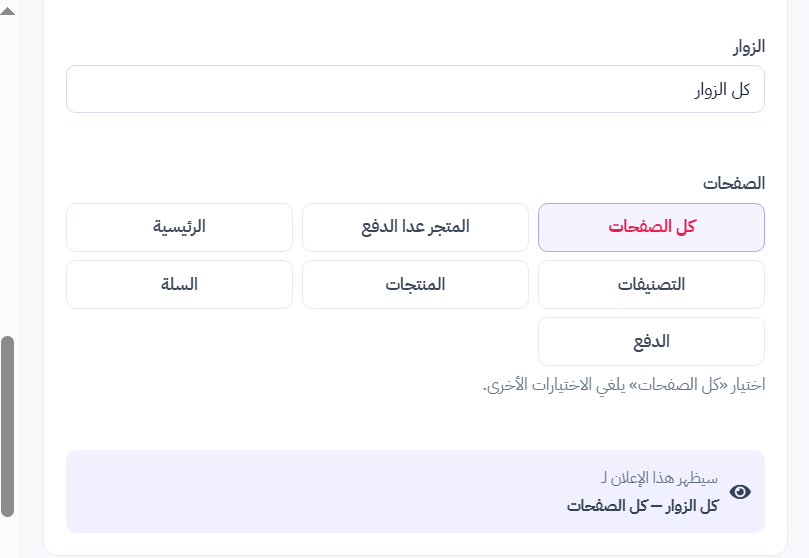Enable the المنتجات page option

(415, 285)
